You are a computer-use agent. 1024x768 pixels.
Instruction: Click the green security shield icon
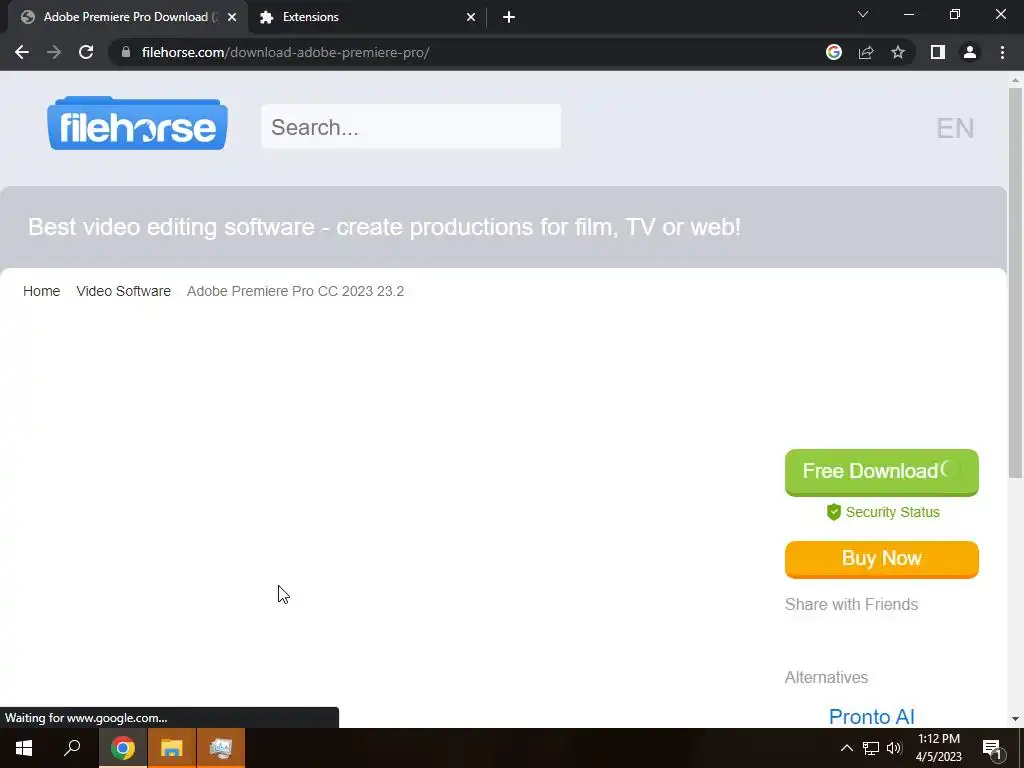point(833,512)
